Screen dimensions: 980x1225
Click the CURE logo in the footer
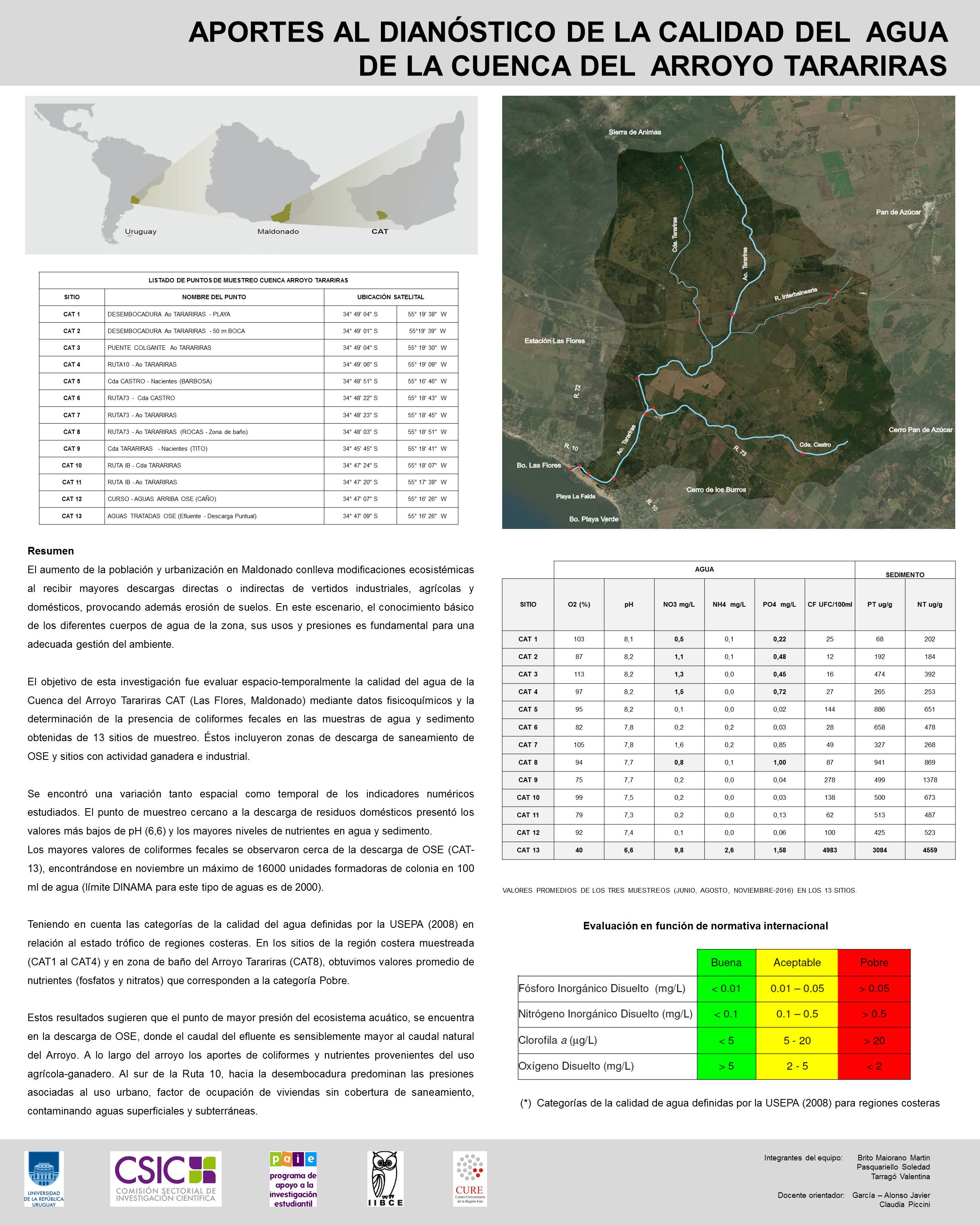pos(470,1179)
